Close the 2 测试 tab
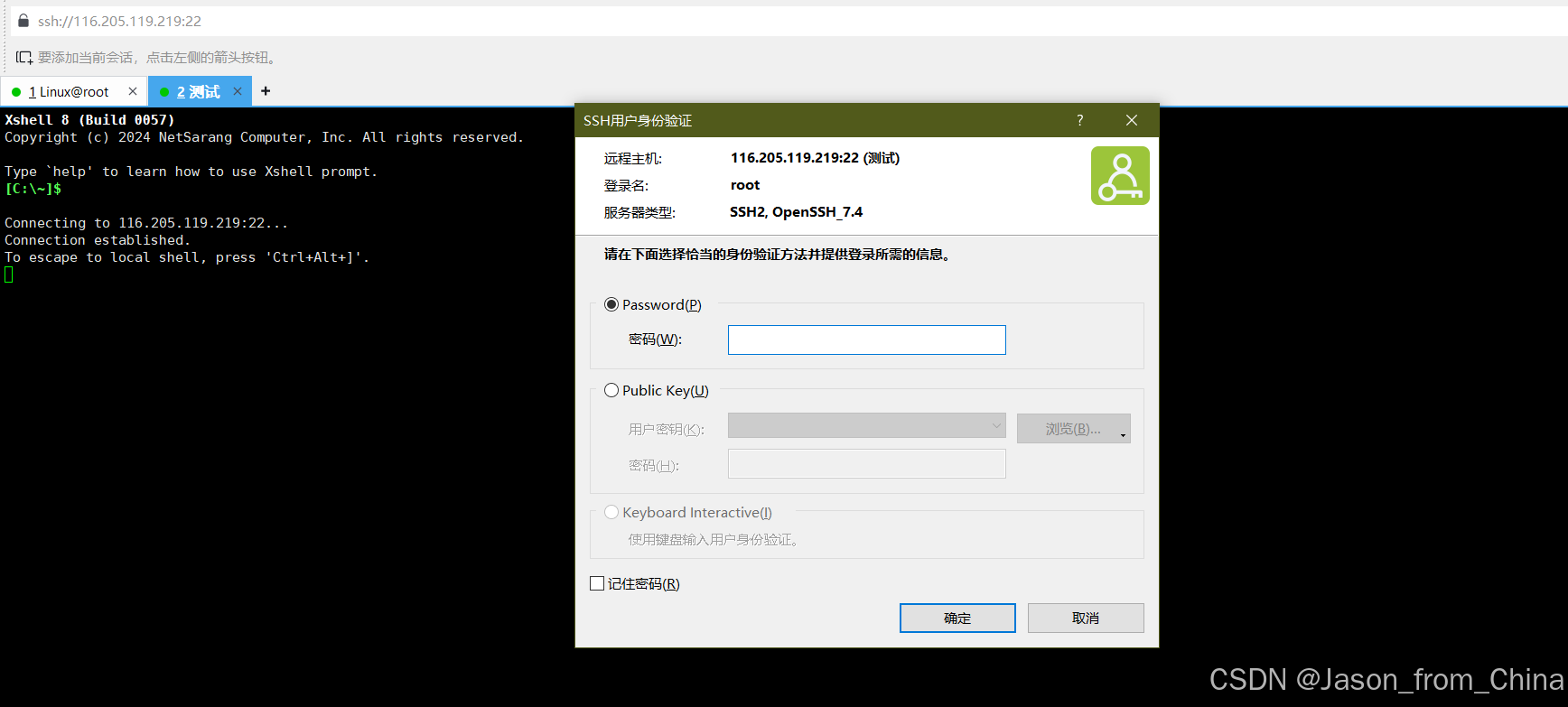Screen dimensions: 1568x707 (x=238, y=91)
